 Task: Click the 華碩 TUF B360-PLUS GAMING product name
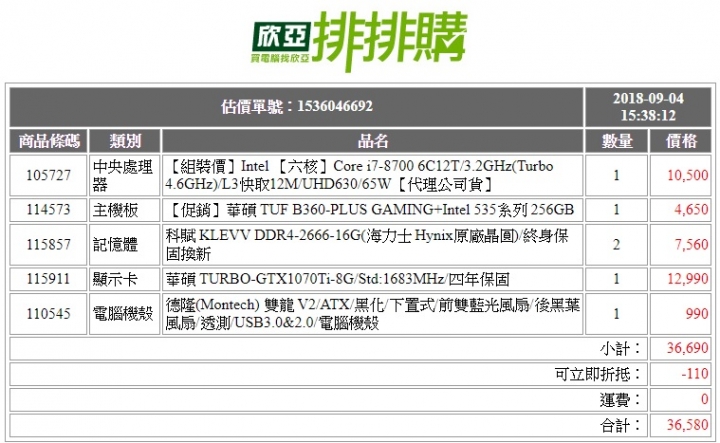[372, 210]
